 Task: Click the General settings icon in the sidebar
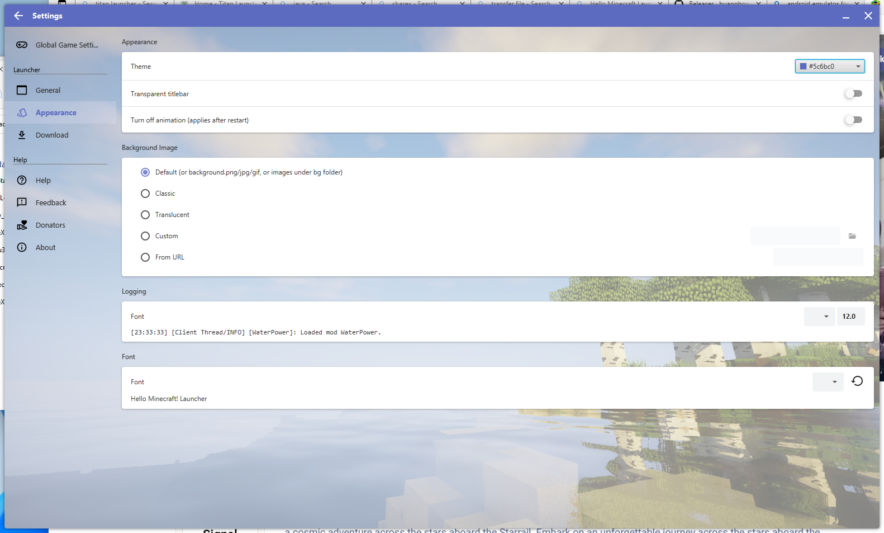click(x=22, y=90)
